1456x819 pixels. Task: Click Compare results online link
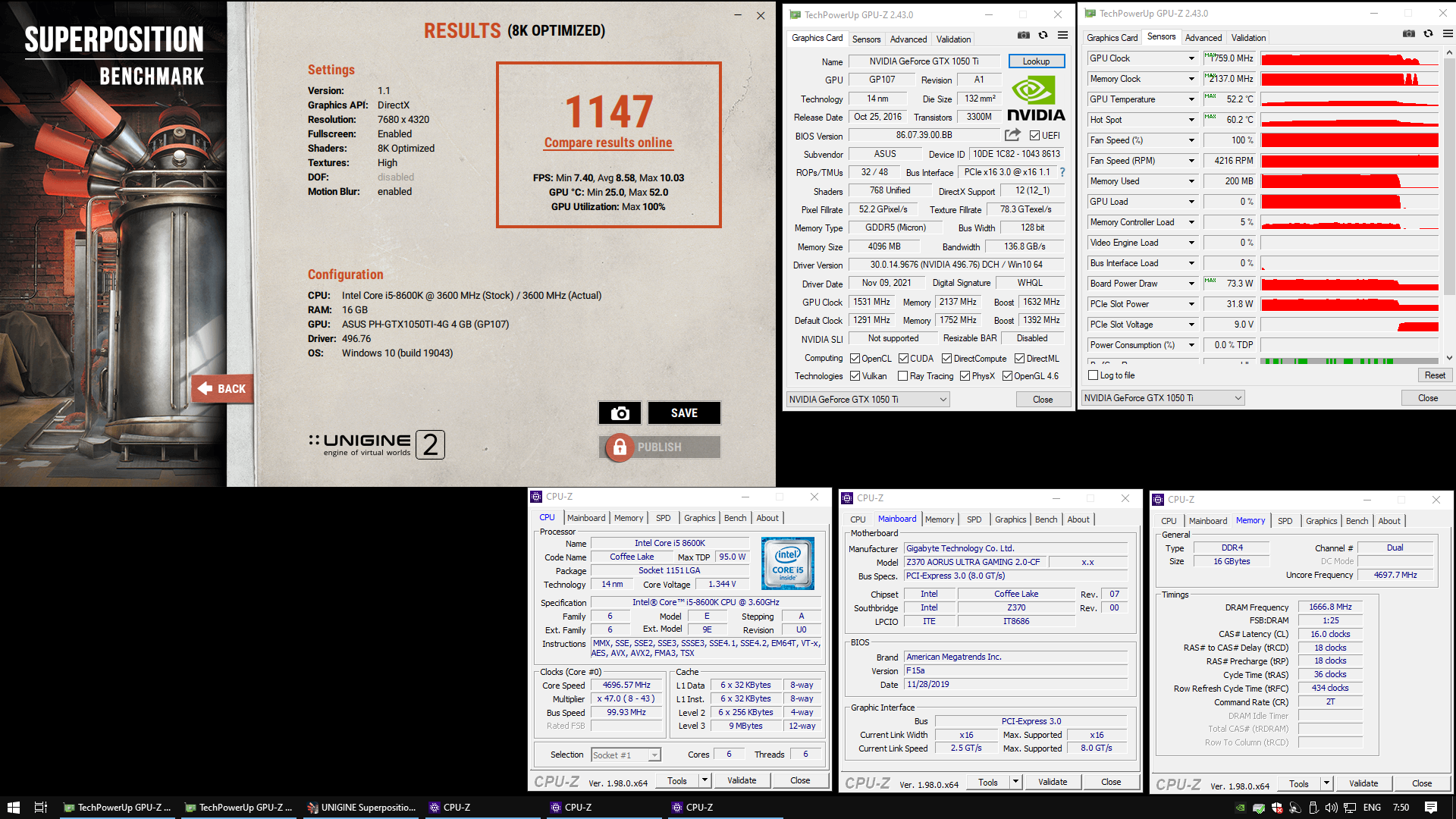[608, 143]
